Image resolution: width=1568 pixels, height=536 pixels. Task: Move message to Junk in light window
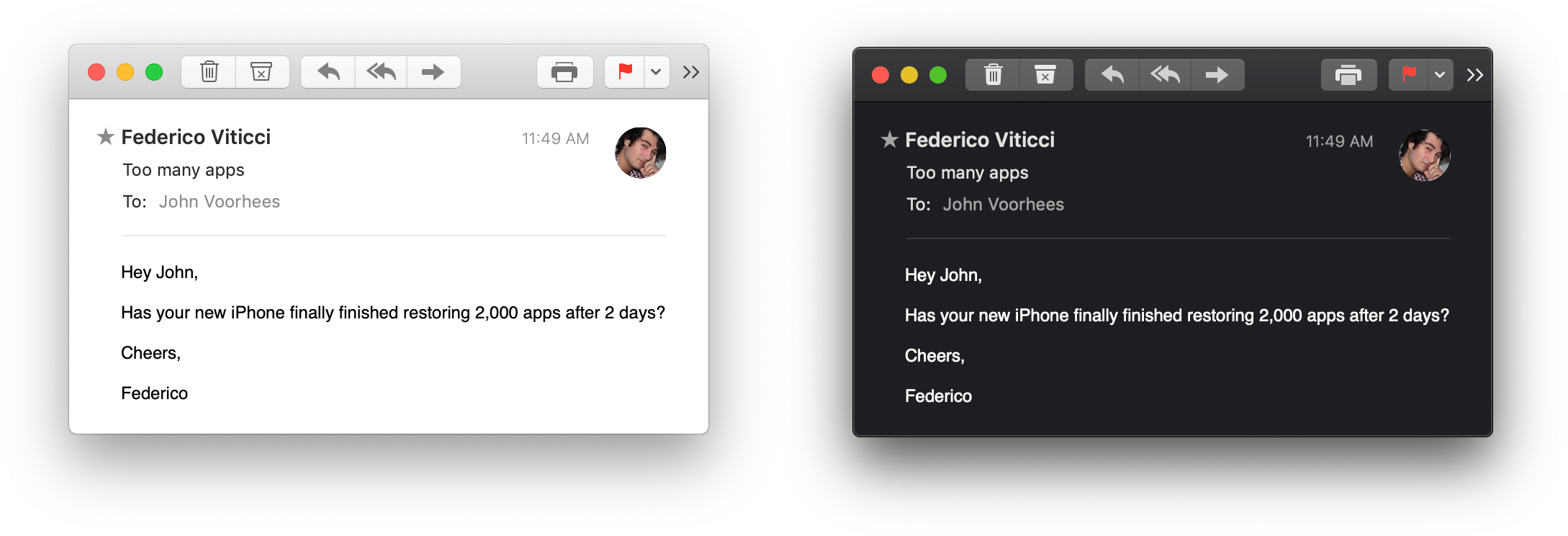click(262, 72)
